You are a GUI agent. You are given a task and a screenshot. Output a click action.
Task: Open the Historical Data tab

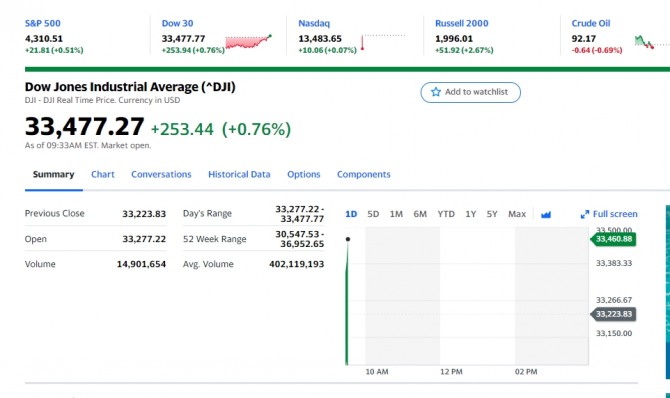coord(239,174)
